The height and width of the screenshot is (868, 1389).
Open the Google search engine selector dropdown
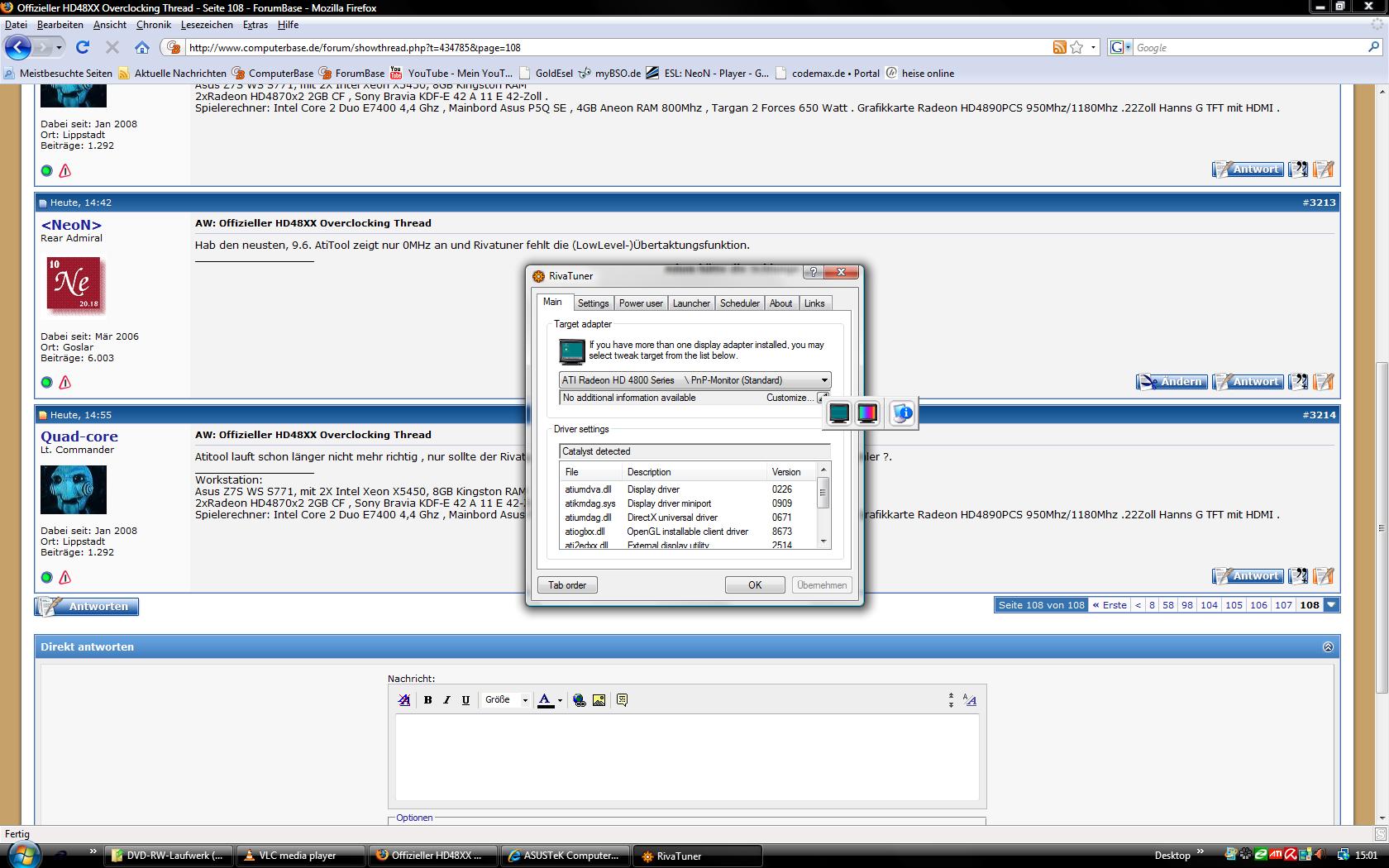click(1120, 47)
